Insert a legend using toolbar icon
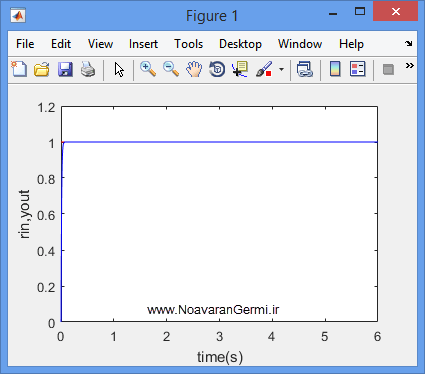Viewport: 425px width, 374px height. (x=358, y=69)
